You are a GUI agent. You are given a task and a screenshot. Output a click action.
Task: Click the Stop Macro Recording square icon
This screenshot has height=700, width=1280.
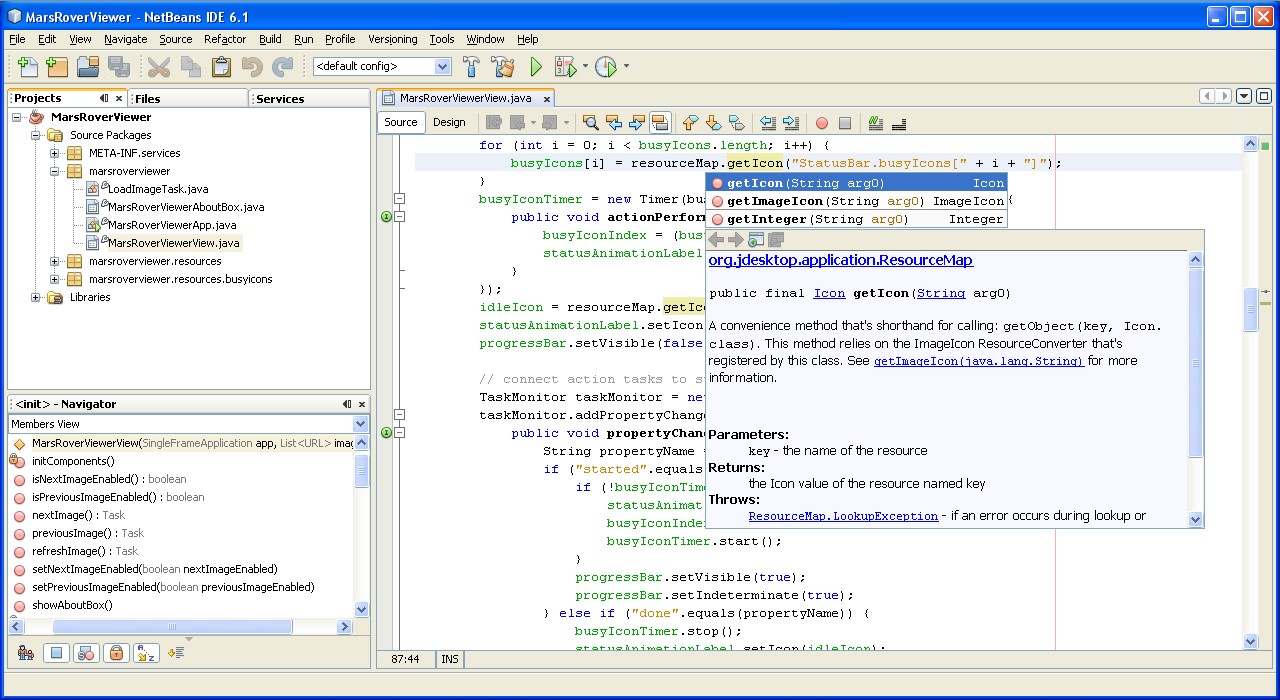pyautogui.click(x=845, y=123)
